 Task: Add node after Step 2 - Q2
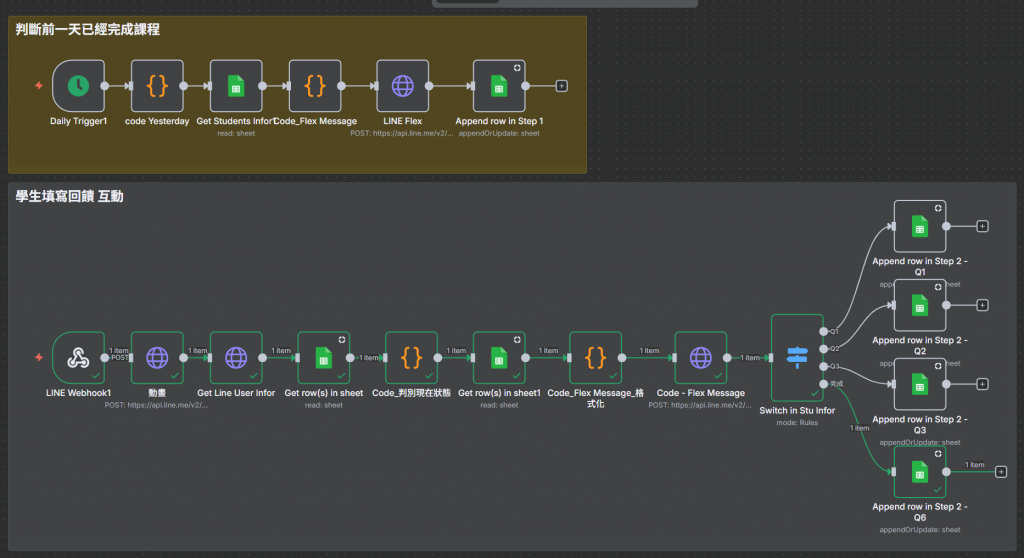982,305
